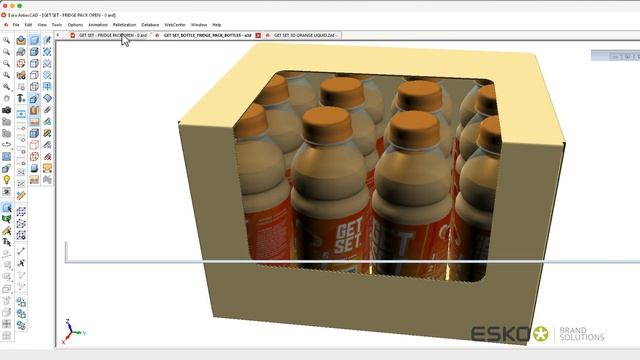Click the open carton box icon
Viewport: 640px width, 360px height.
(21, 40)
